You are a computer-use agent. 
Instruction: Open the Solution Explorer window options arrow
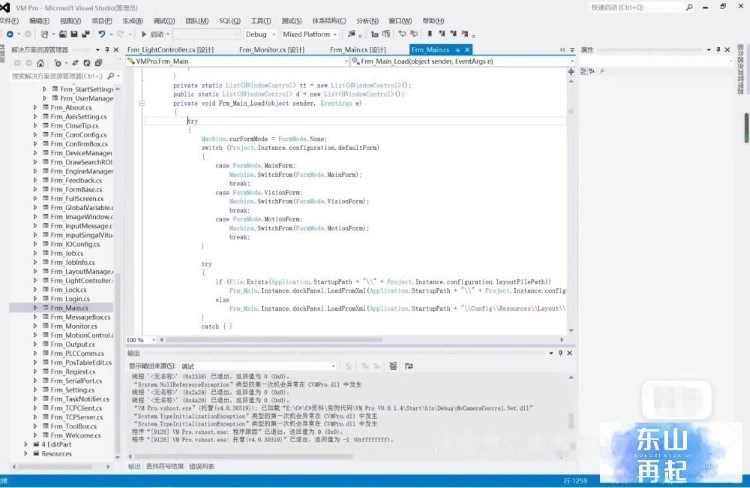coord(98,49)
